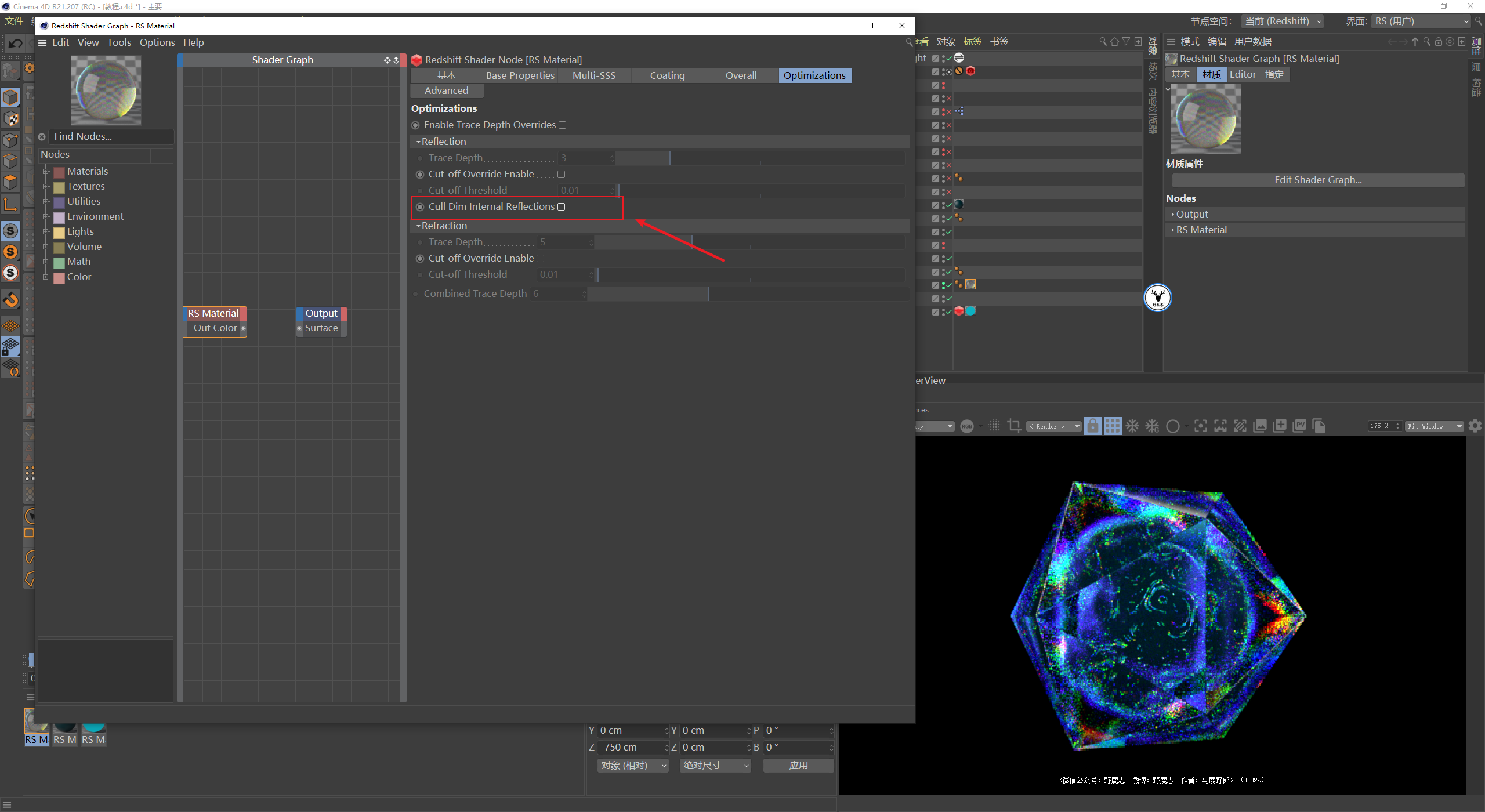Switch to the Coating tab
This screenshot has height=812, width=1485.
click(x=667, y=75)
